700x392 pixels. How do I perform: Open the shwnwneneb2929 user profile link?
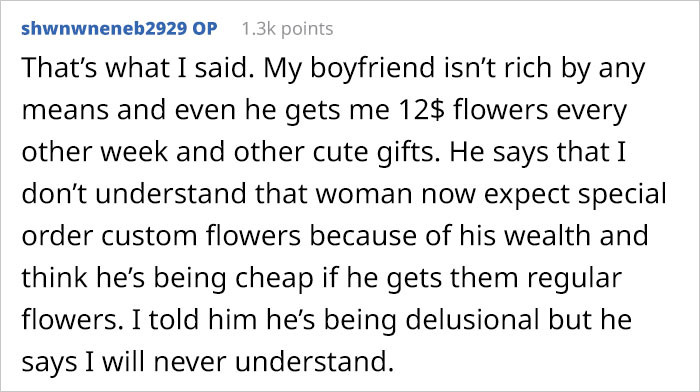[104, 29]
